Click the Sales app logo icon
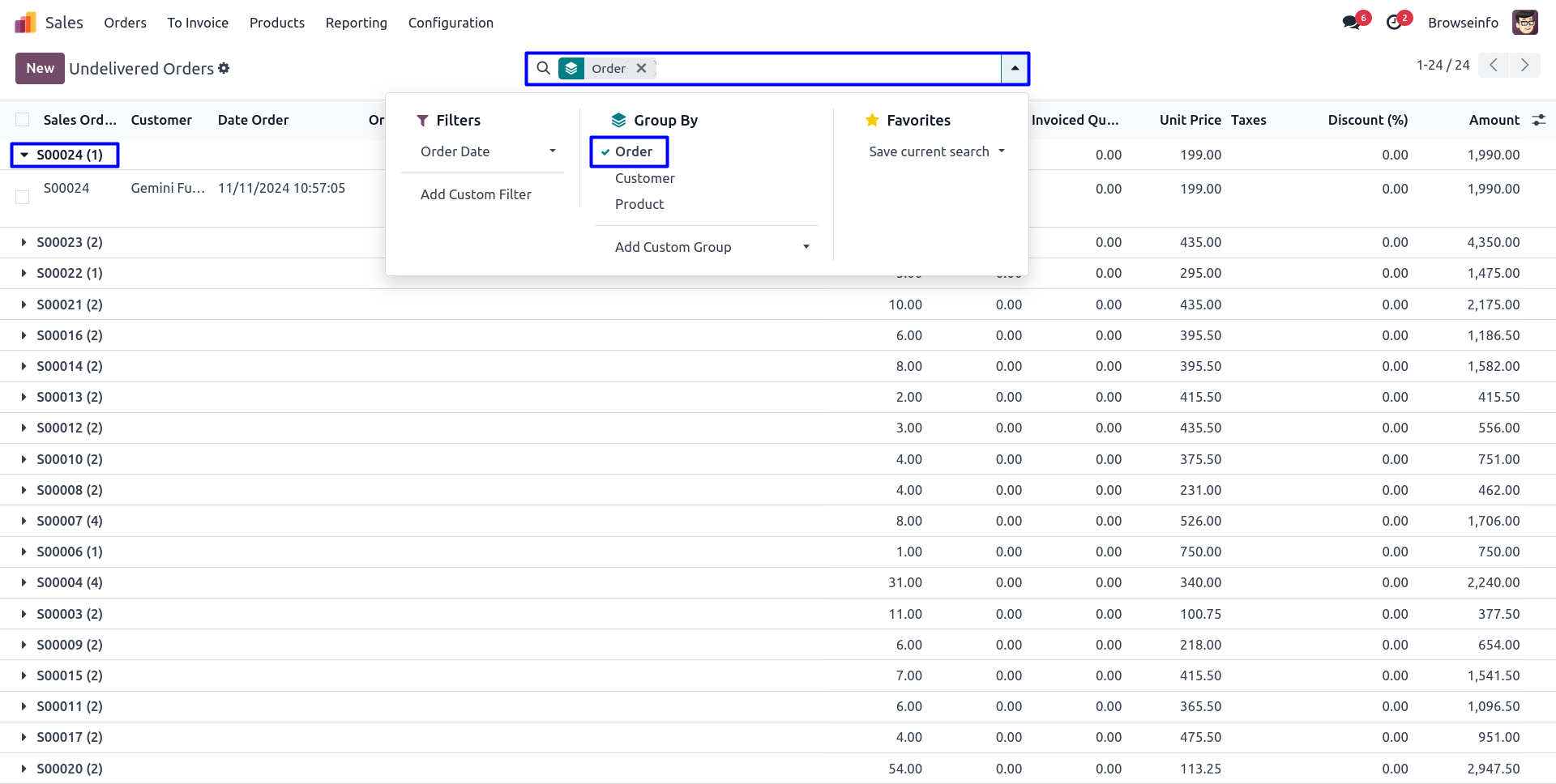 click(x=25, y=23)
